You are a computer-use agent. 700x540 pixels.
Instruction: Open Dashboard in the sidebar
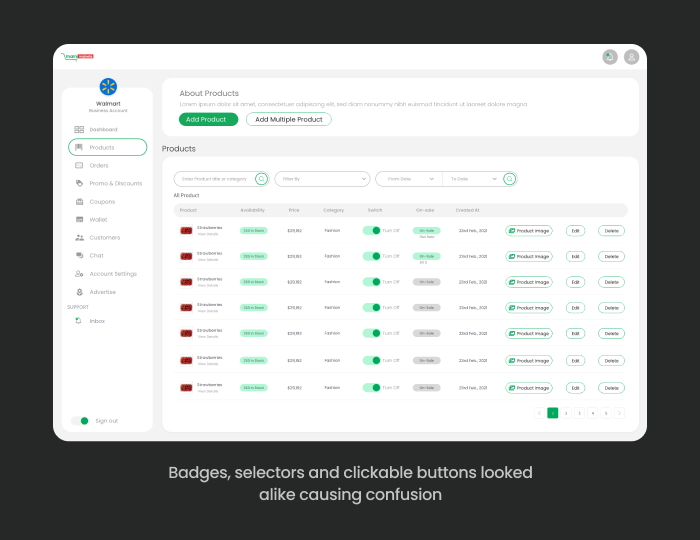coord(104,129)
